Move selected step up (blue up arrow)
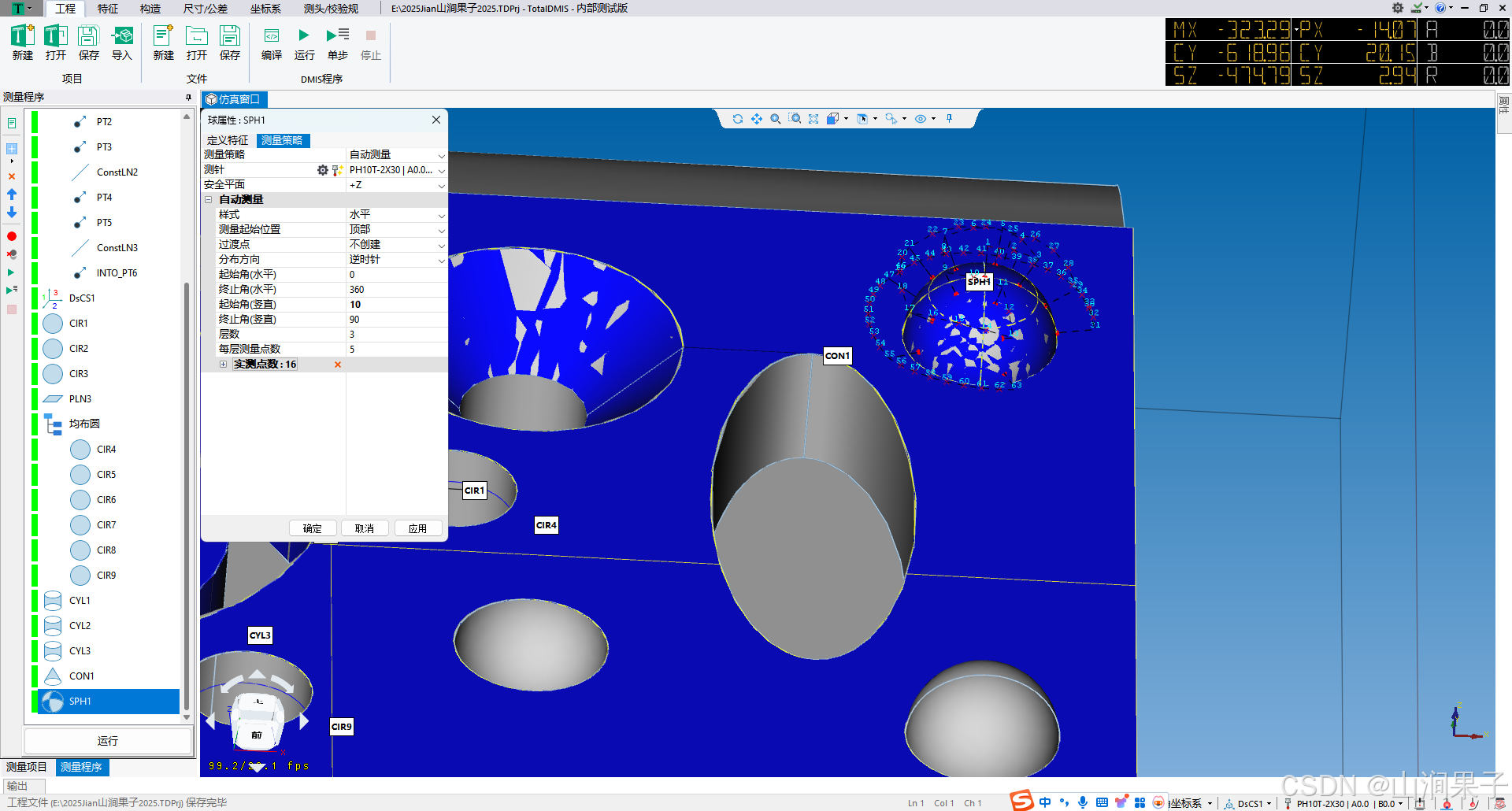 12,194
